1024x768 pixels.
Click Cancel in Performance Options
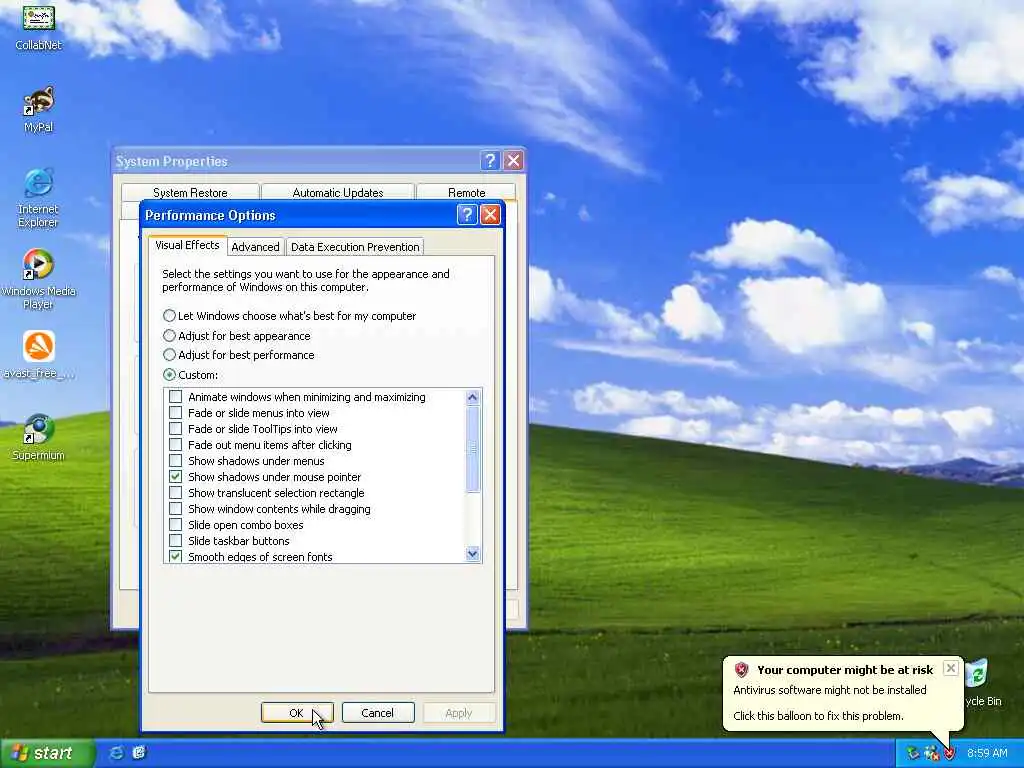point(377,712)
